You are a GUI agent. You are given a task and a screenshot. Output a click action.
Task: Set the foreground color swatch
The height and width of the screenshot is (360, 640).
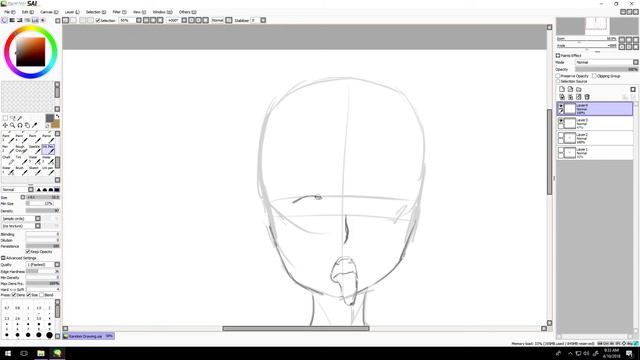[x=49, y=118]
